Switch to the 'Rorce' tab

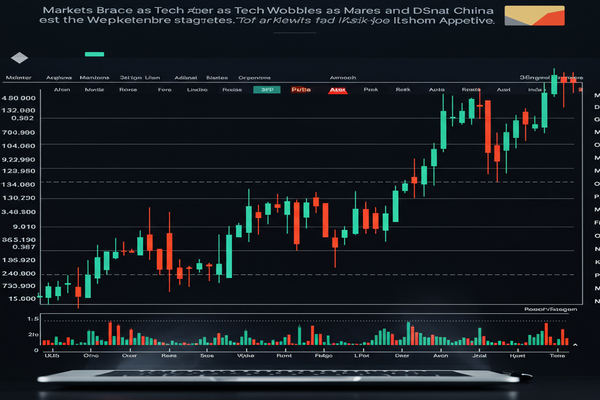coord(128,90)
